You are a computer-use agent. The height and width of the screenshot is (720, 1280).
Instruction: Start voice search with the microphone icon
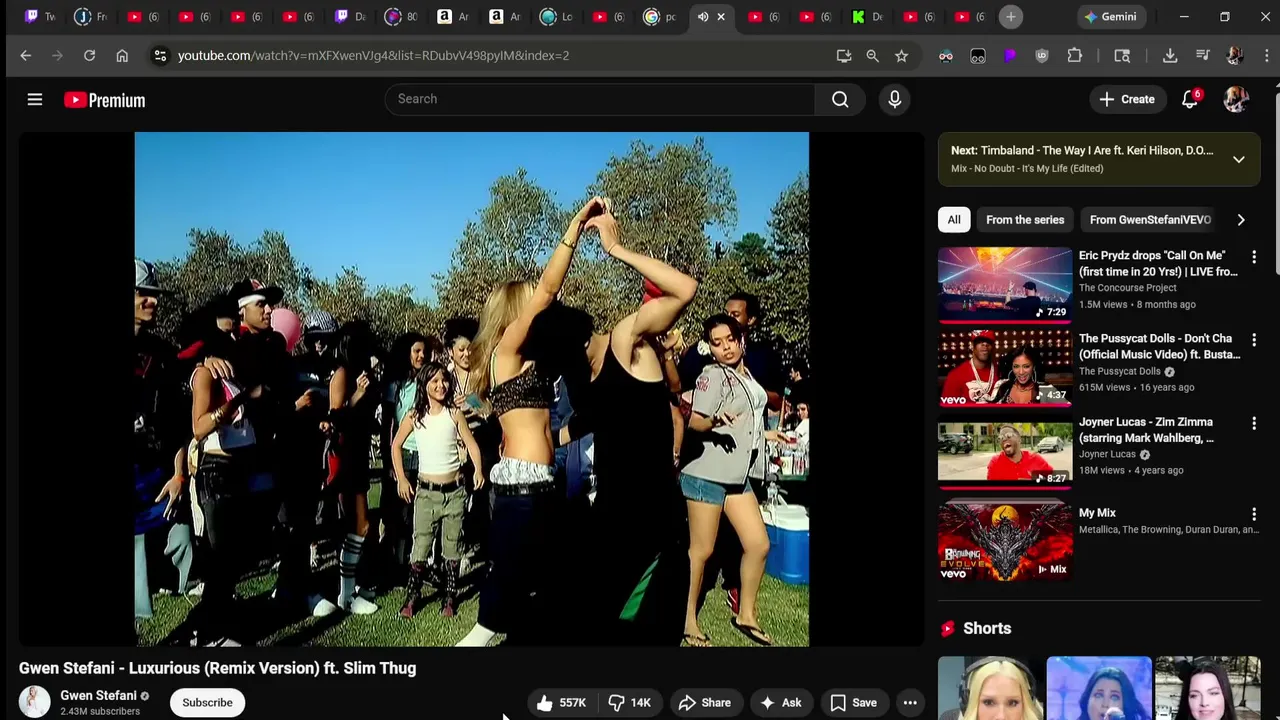point(894,99)
